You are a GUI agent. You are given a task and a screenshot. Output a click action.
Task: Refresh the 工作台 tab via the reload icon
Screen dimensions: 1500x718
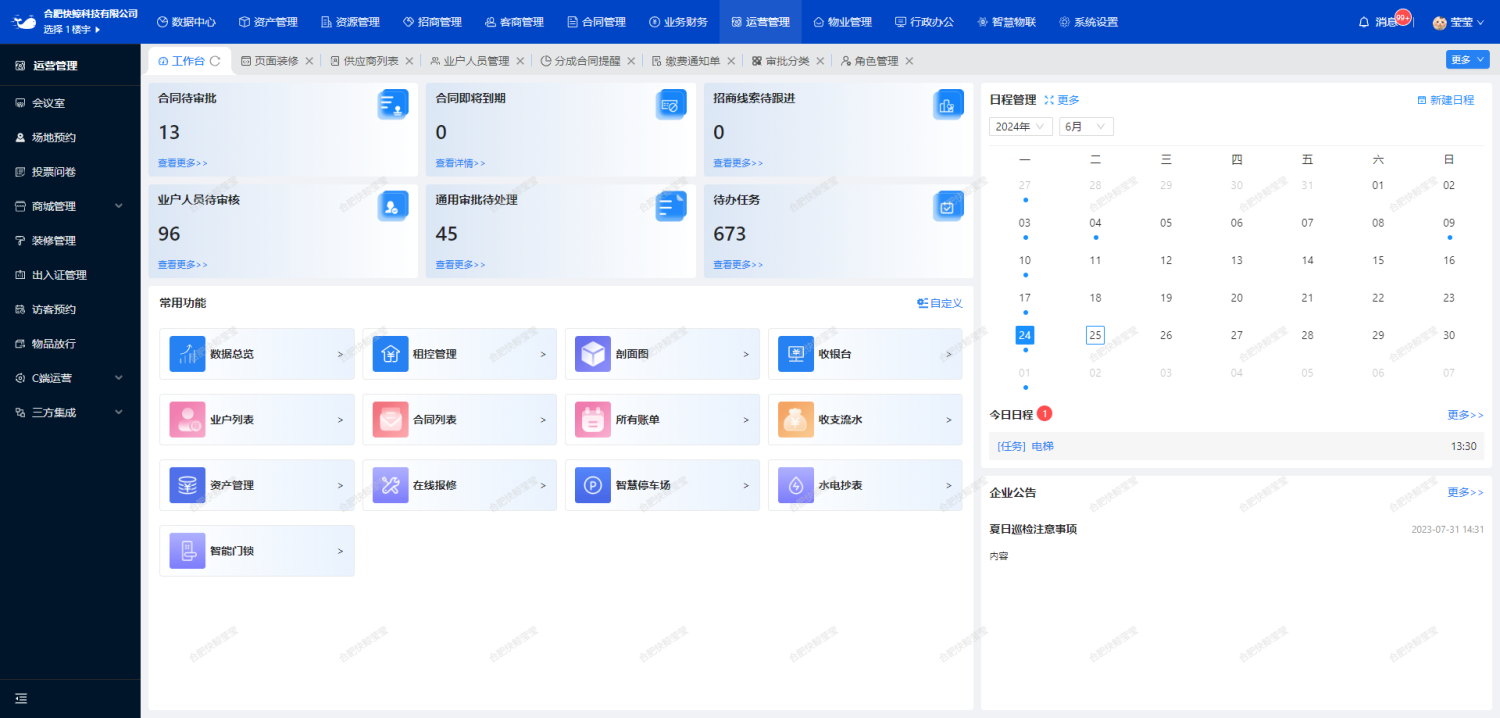(x=215, y=61)
